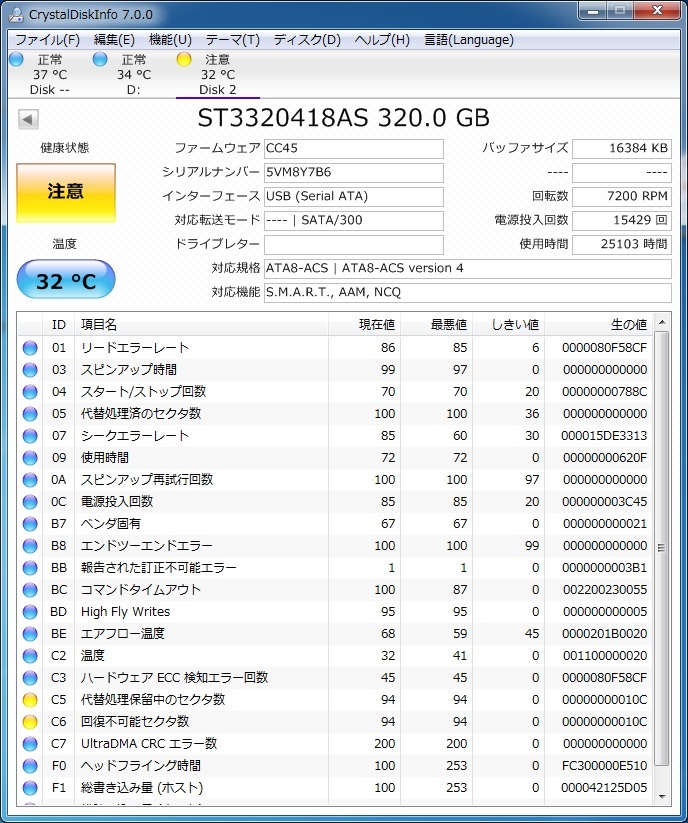Click status orb for attribute 01 リードエラーレート
This screenshot has height=823, width=688.
pyautogui.click(x=30, y=348)
